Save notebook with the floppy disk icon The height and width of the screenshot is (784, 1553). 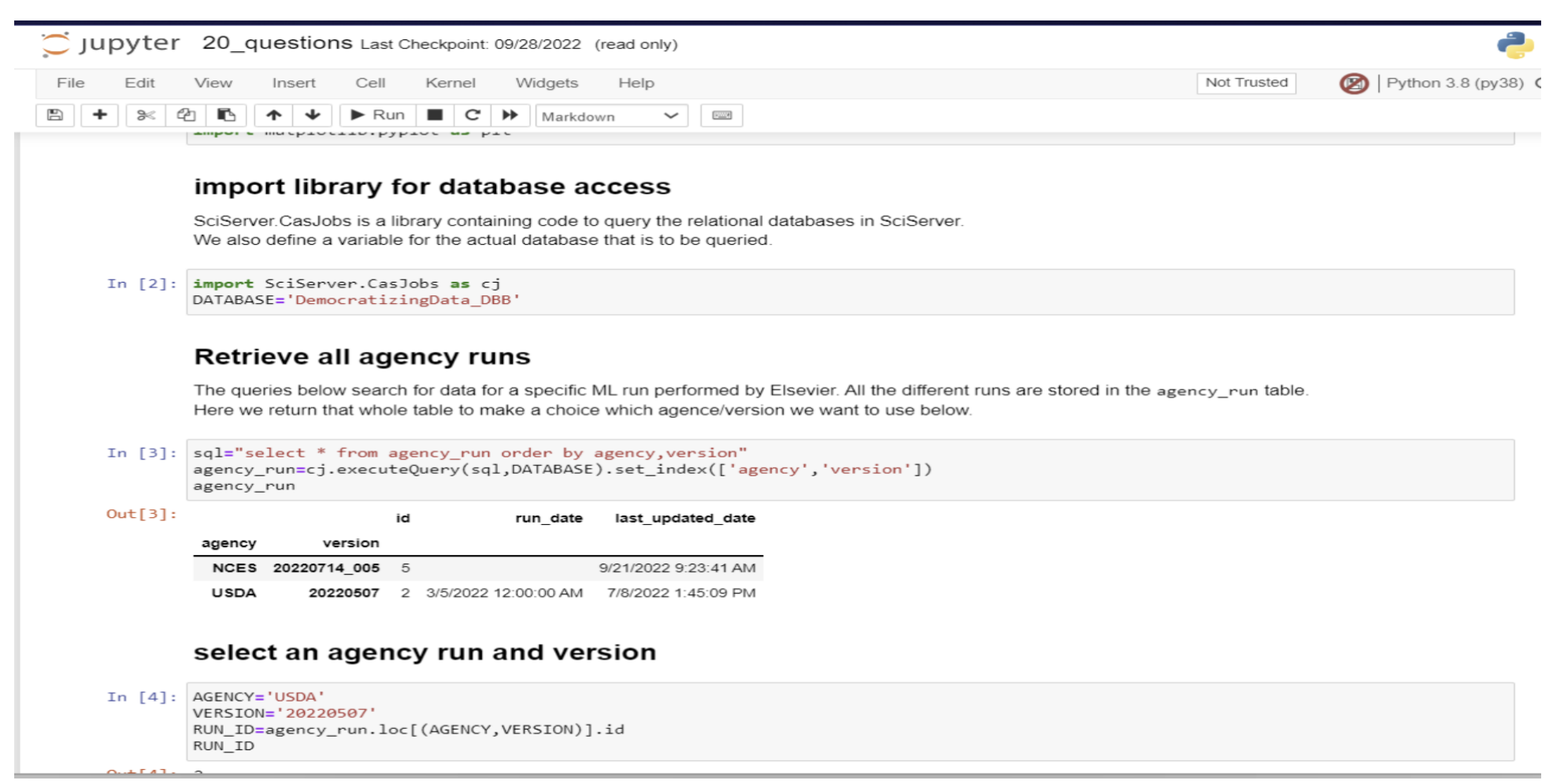[x=55, y=115]
